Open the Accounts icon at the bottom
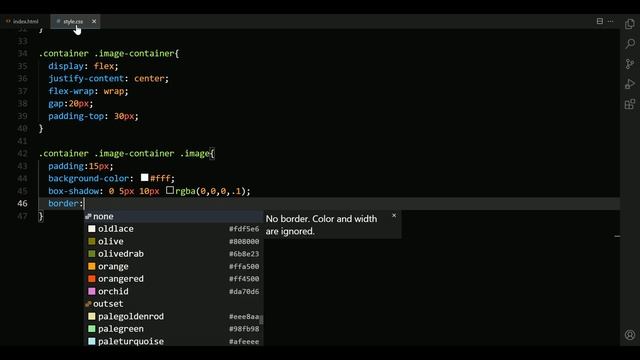Screen dimensions: 640x360 [630, 335]
